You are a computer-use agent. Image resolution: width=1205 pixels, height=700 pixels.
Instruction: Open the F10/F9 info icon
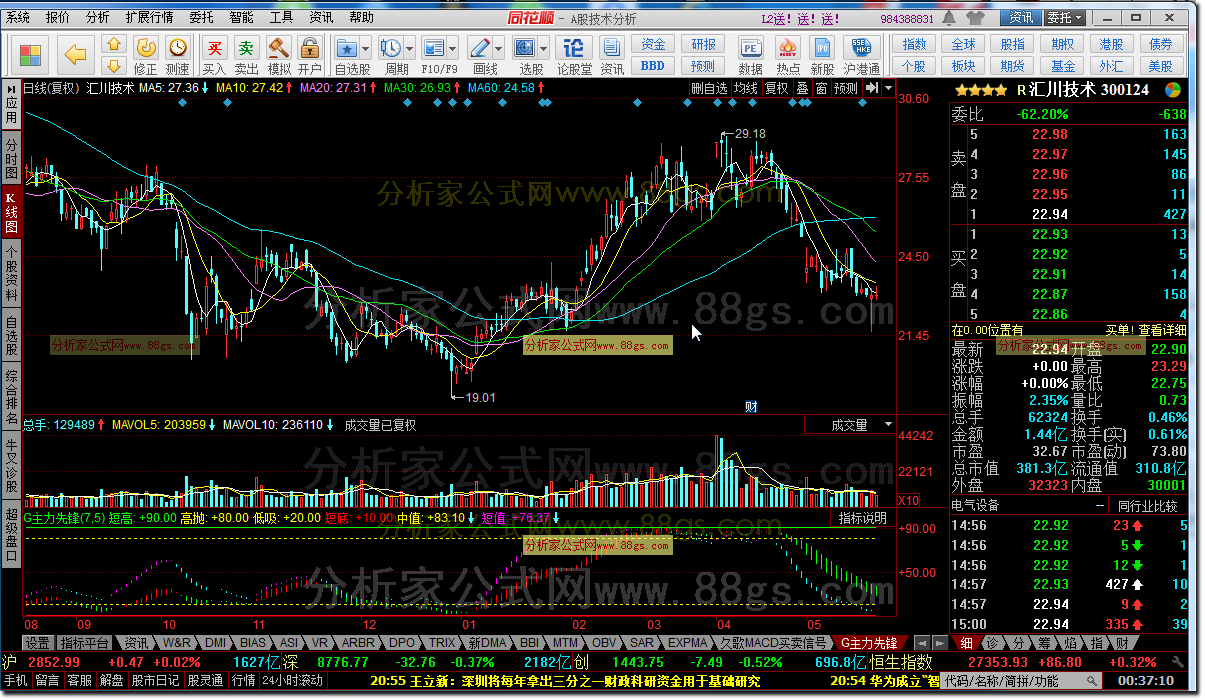coord(434,48)
